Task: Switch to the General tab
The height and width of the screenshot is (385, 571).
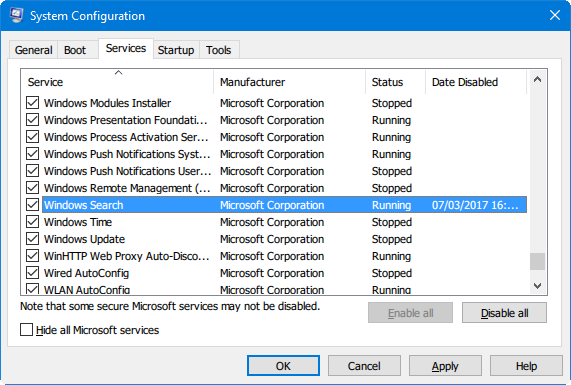Action: [34, 50]
